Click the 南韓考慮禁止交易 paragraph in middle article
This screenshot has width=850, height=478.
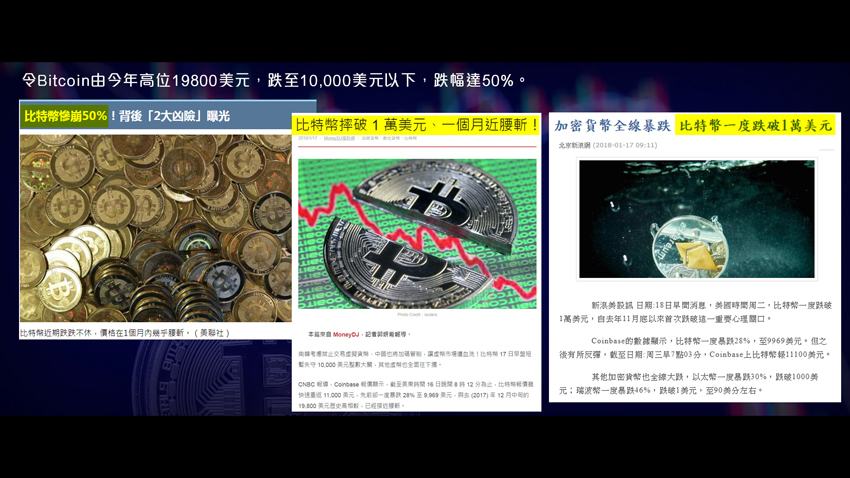click(415, 359)
